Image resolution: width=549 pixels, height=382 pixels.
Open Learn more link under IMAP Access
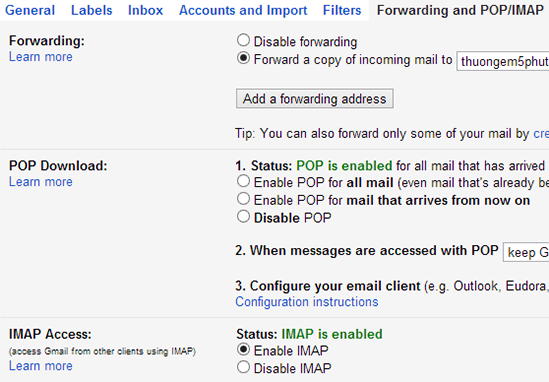tap(41, 366)
